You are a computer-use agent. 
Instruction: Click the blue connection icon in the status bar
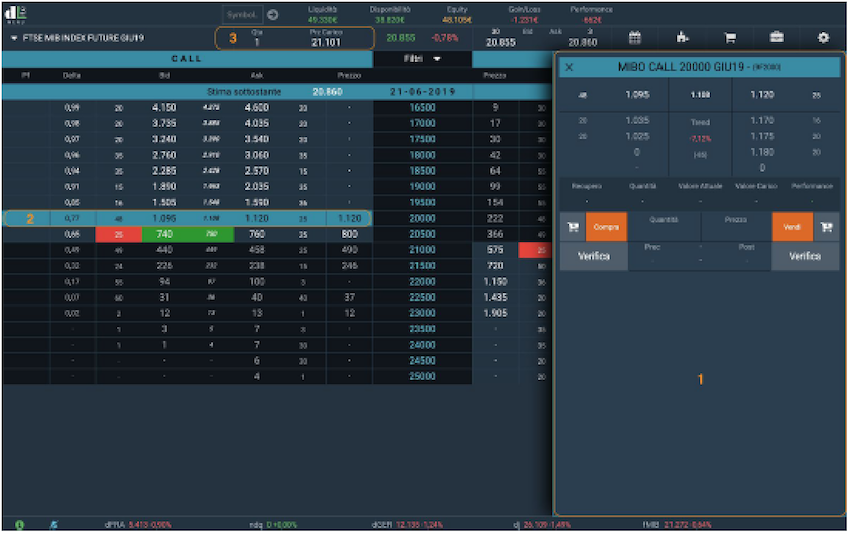(x=54, y=525)
